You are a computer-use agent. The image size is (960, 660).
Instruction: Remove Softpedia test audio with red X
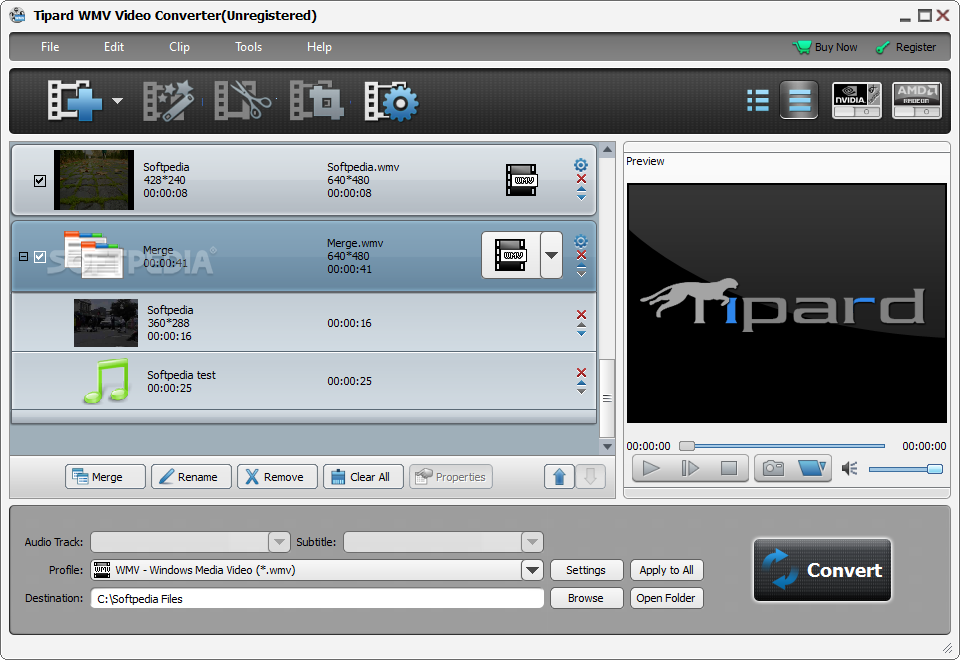(582, 373)
